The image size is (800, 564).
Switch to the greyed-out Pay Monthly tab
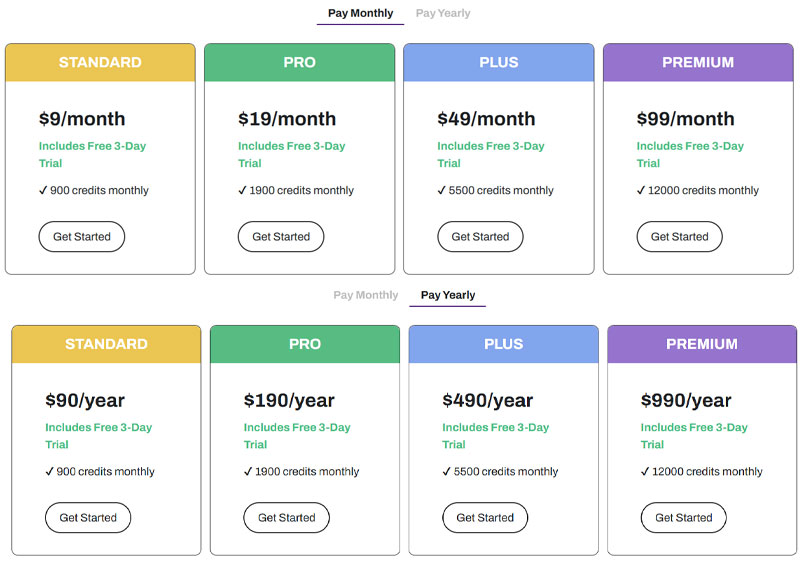(x=365, y=296)
